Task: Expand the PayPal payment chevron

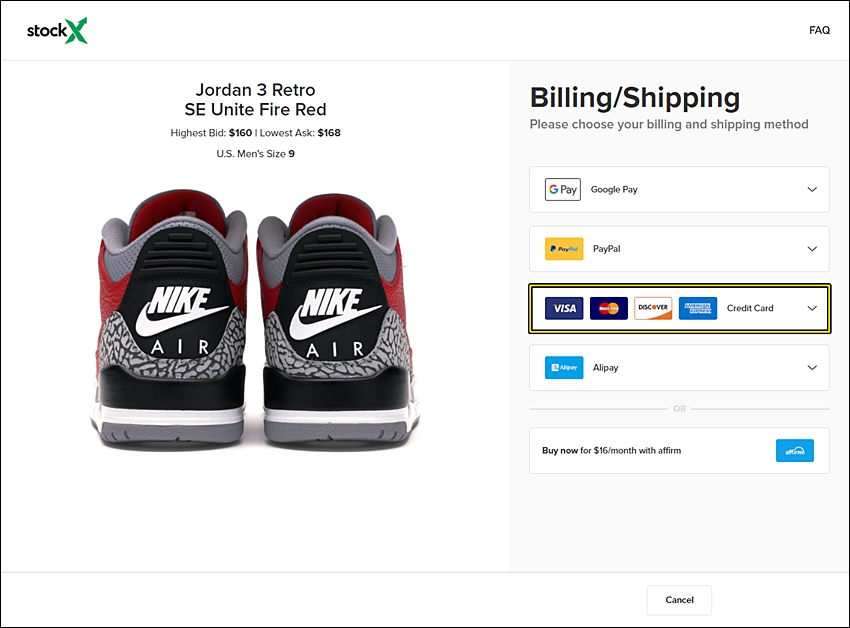Action: point(812,249)
